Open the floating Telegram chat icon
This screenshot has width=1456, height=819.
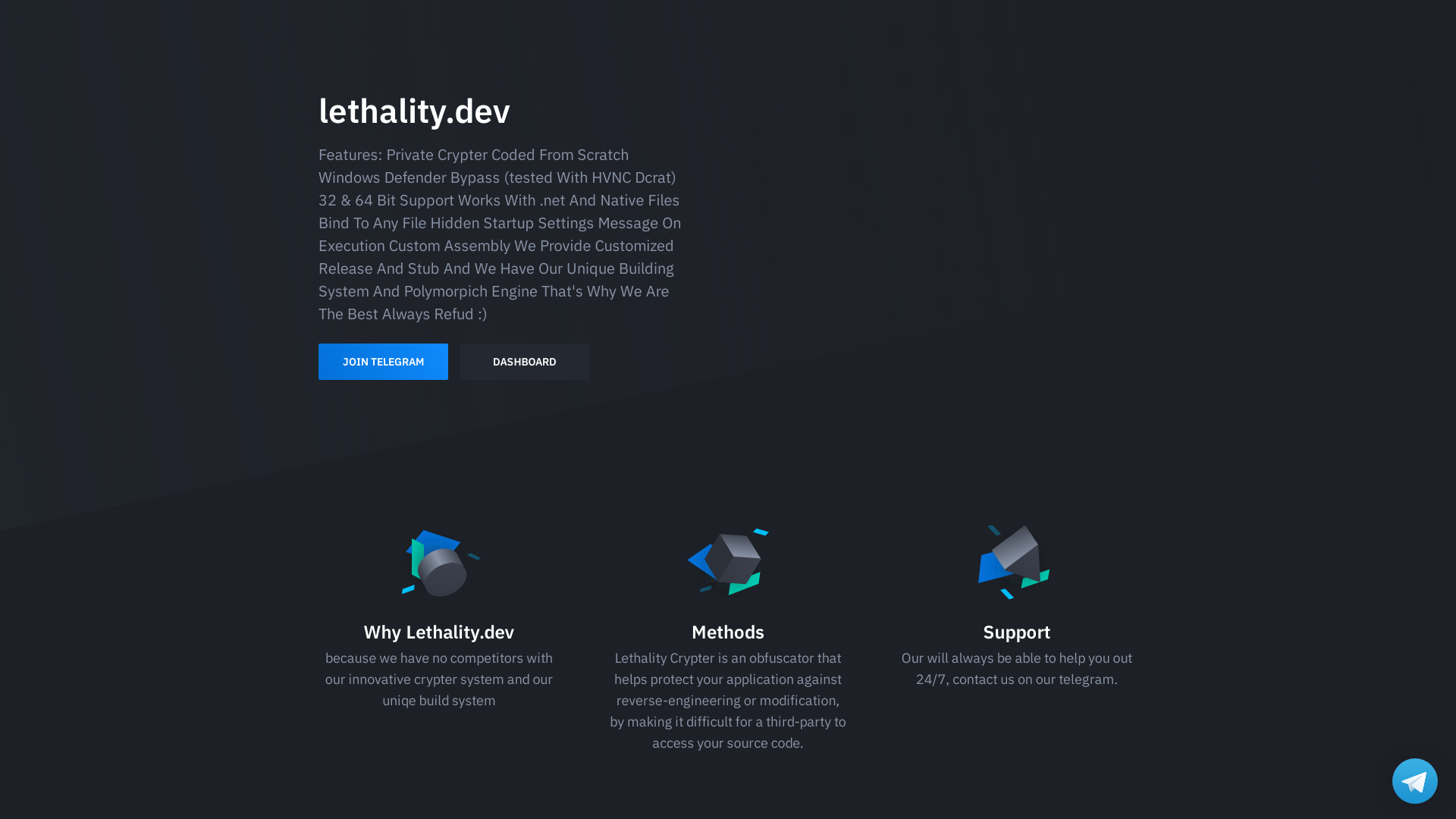coord(1414,781)
